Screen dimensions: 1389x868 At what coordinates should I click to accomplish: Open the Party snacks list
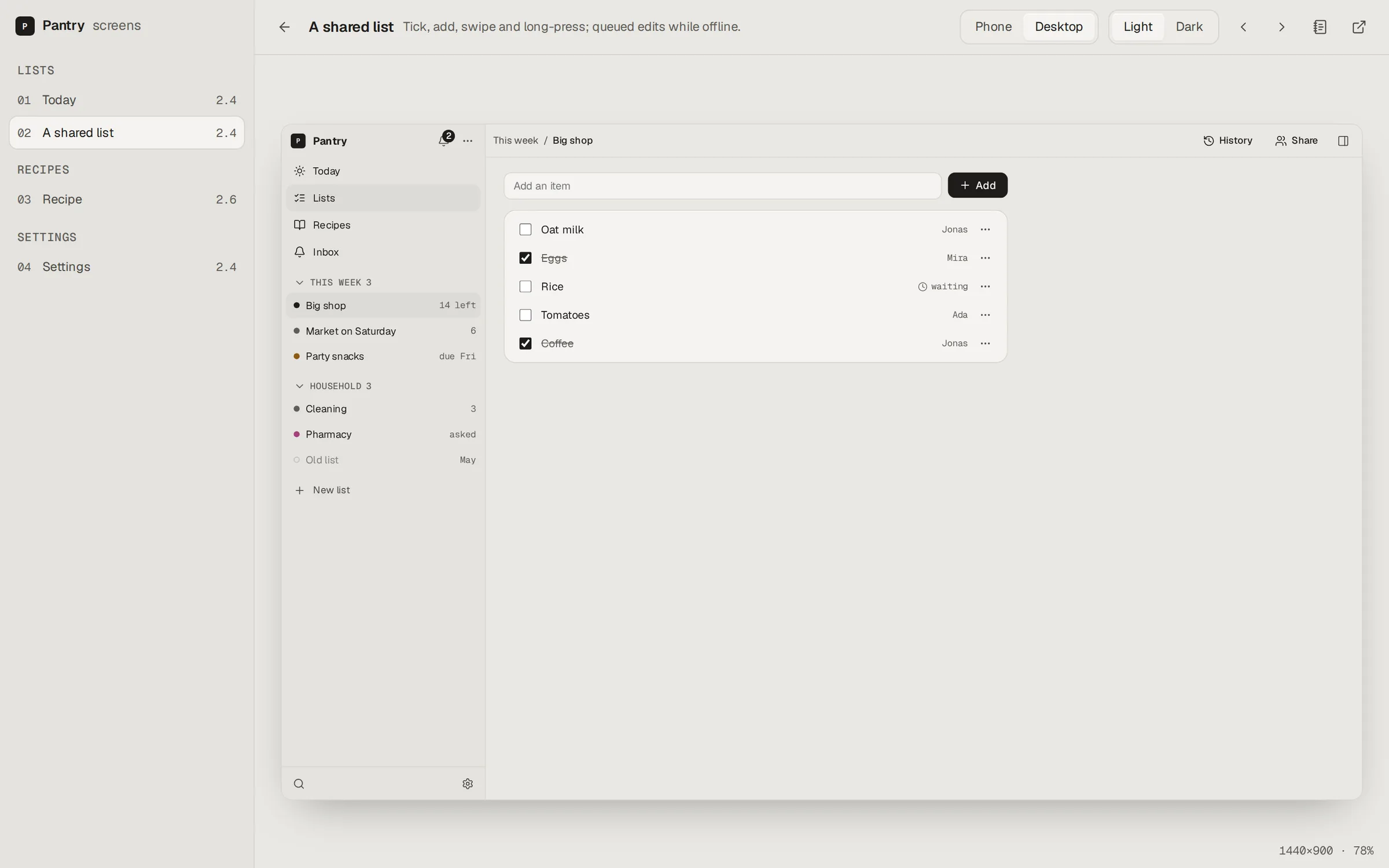383,356
